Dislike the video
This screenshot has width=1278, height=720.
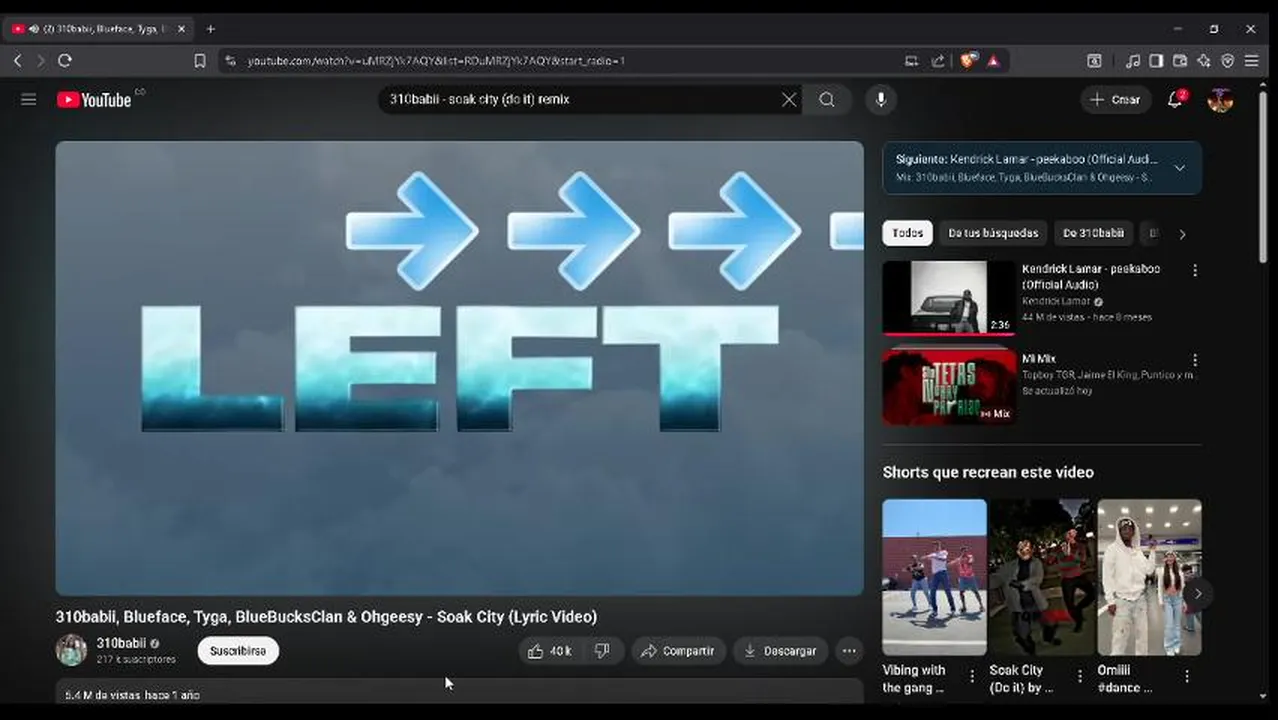click(602, 651)
